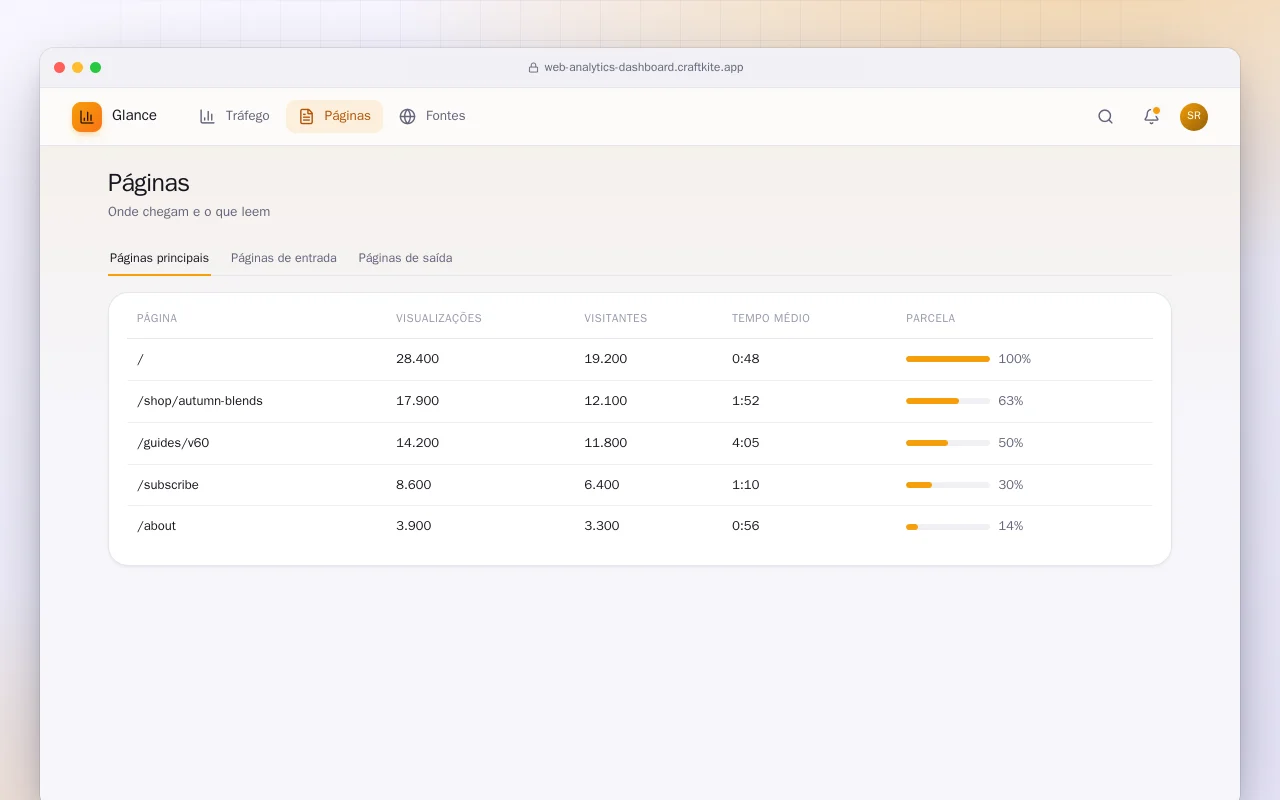Click the 63% share bar for /shop/autumn-blends
The image size is (1280, 800).
948,401
